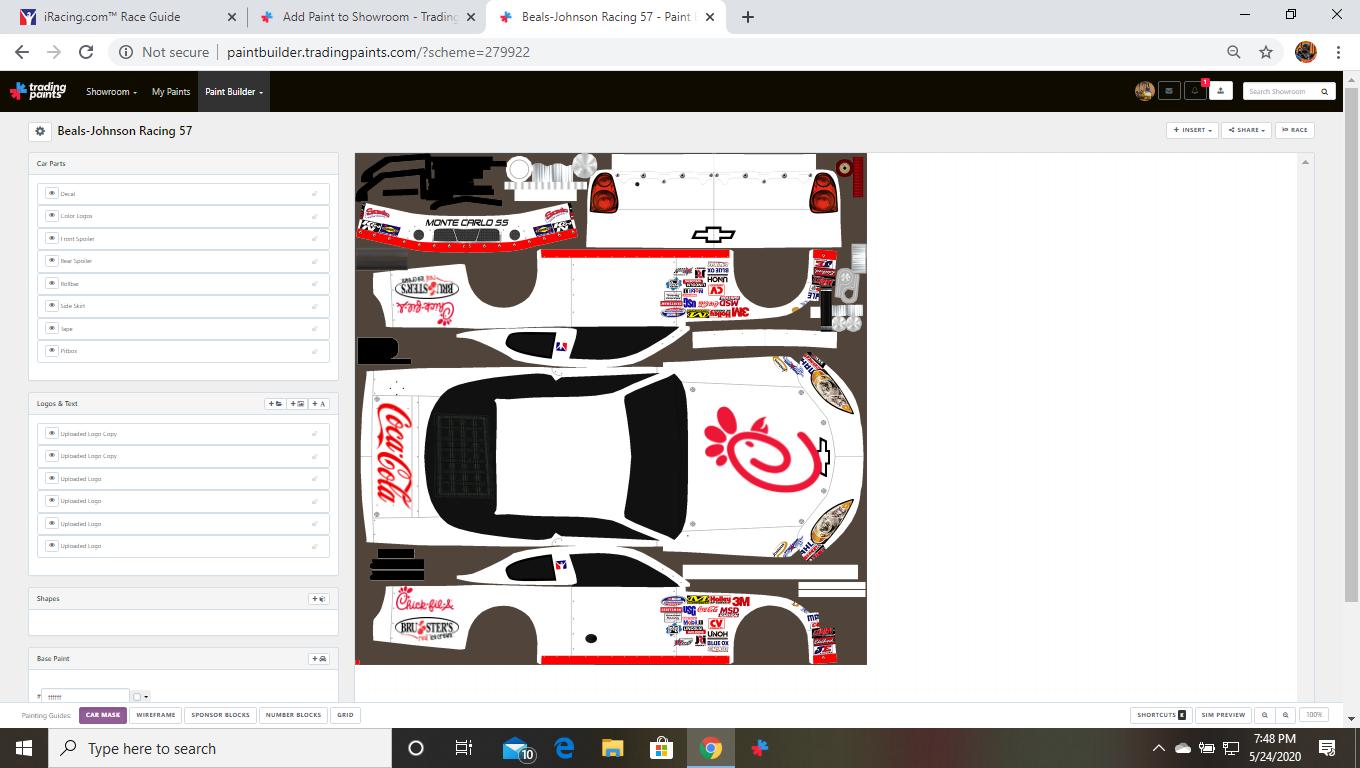Toggle visibility of Color Logos layer
This screenshot has height=768, width=1360.
52,216
